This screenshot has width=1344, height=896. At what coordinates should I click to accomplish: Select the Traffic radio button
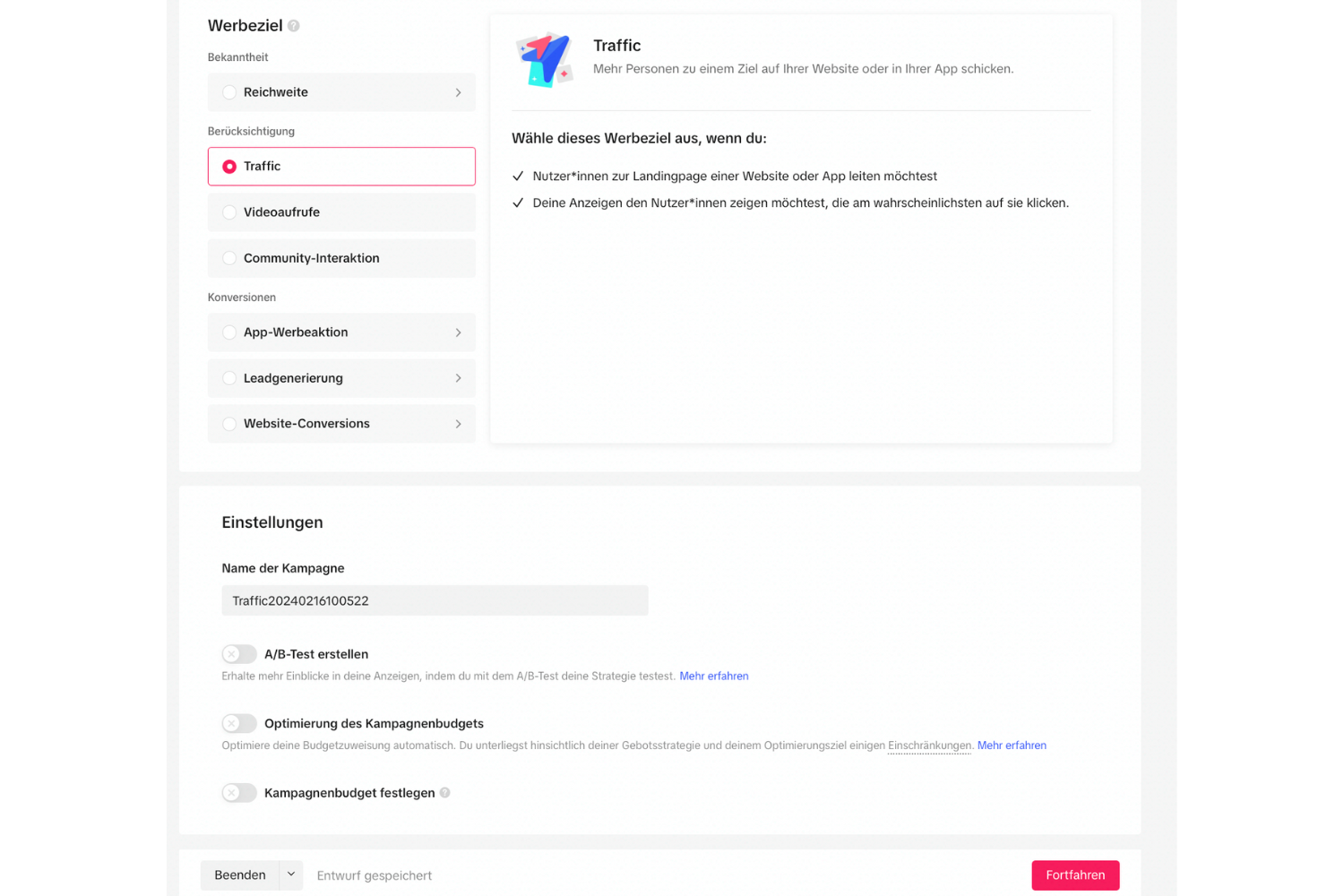[229, 167]
